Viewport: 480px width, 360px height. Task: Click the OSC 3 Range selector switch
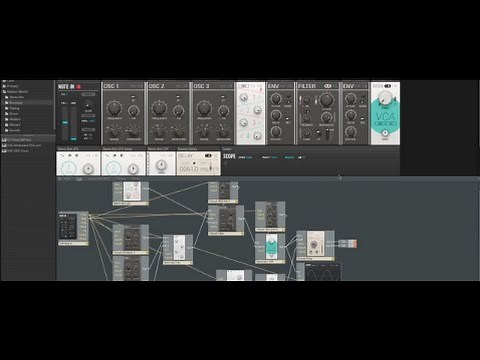[x=204, y=131]
